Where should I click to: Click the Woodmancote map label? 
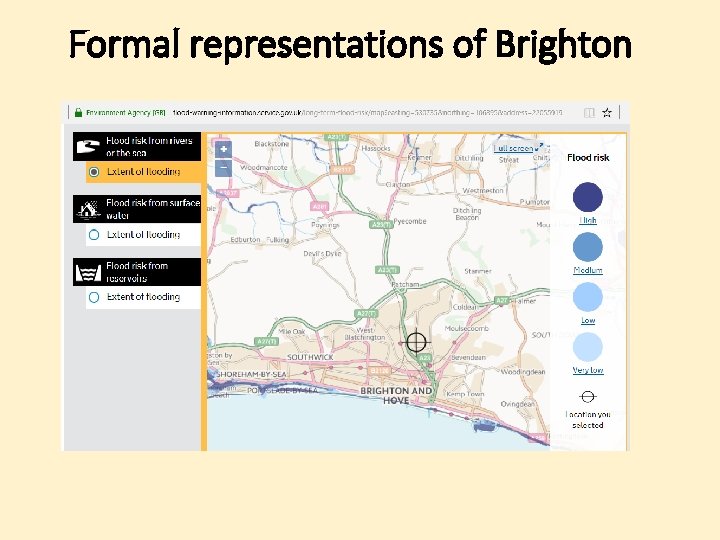(x=264, y=168)
